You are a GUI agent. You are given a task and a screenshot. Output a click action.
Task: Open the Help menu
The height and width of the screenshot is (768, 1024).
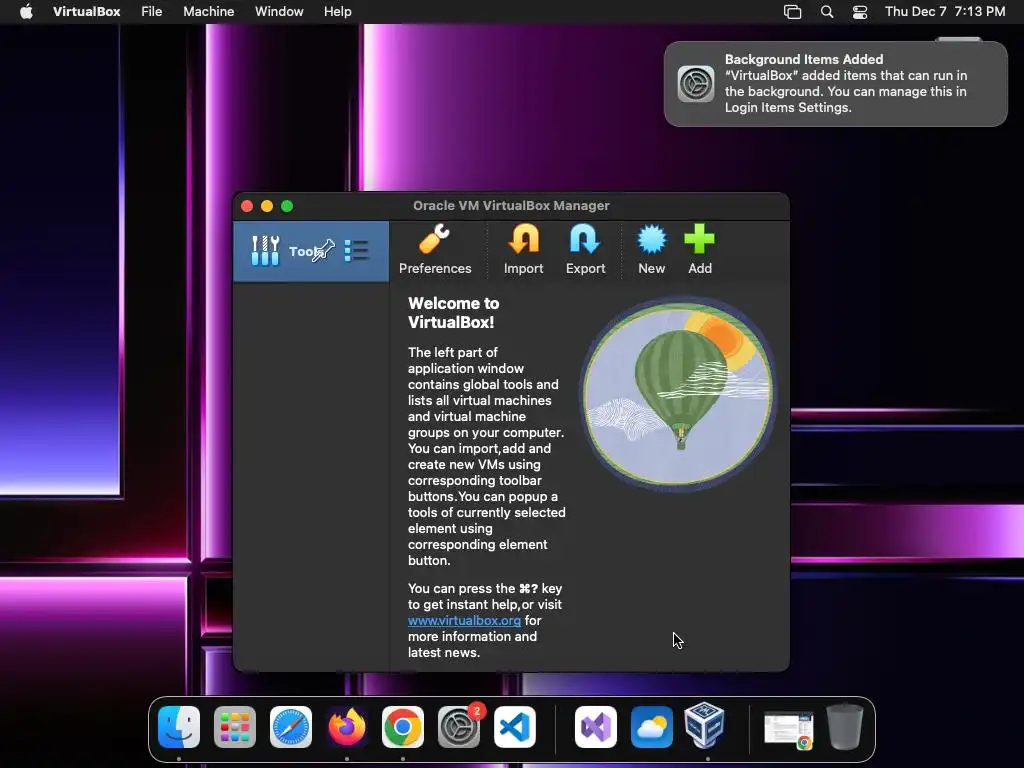click(x=338, y=11)
